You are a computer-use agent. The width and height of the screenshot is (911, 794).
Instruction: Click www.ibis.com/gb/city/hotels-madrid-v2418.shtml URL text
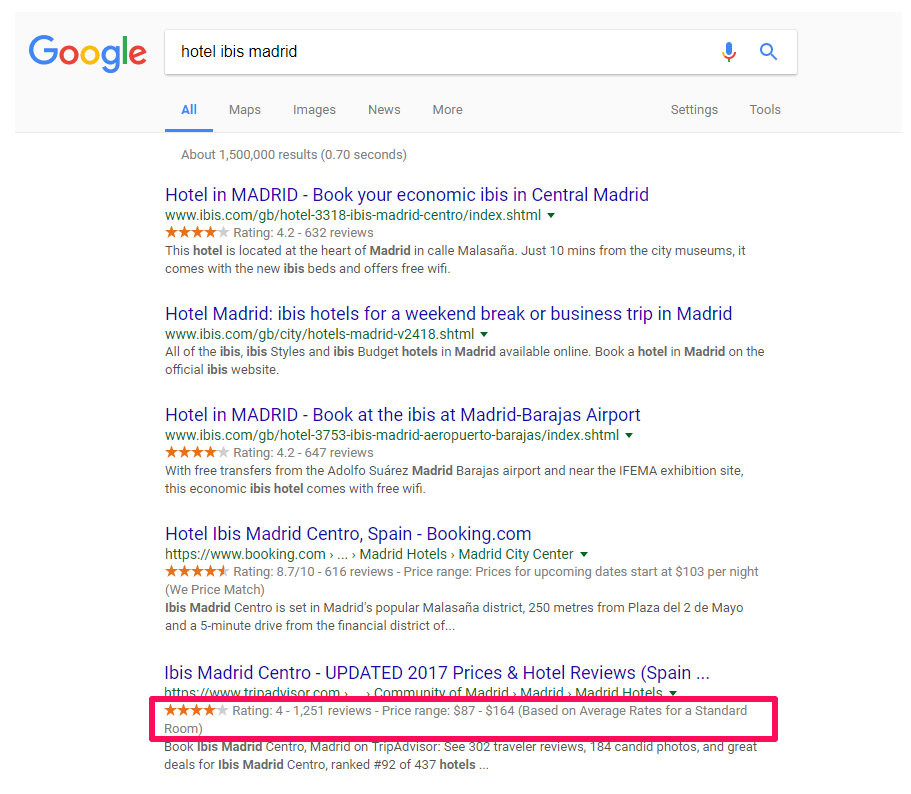[320, 335]
